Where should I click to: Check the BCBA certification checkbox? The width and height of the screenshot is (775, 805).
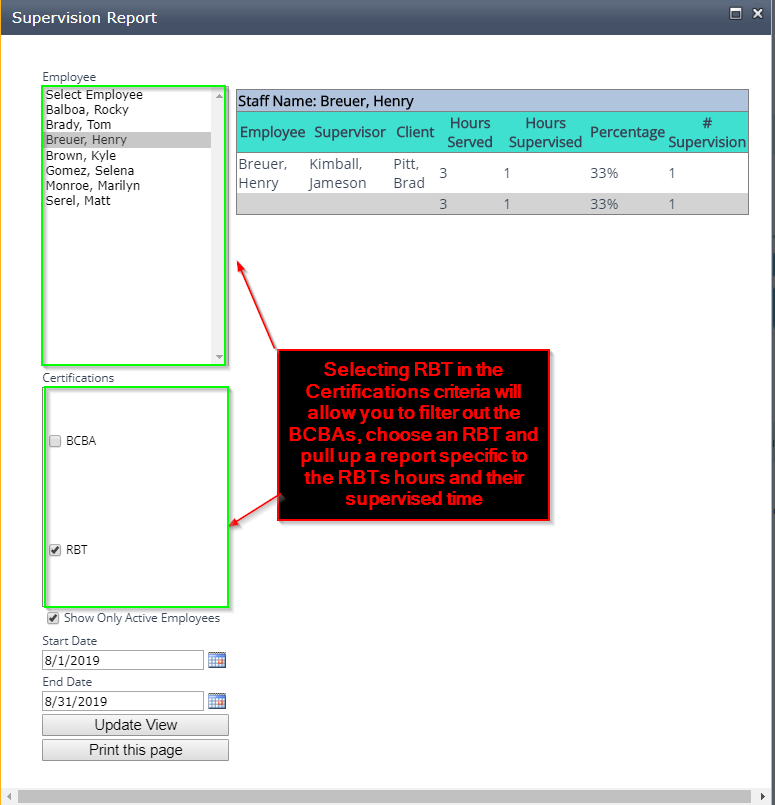tap(55, 441)
